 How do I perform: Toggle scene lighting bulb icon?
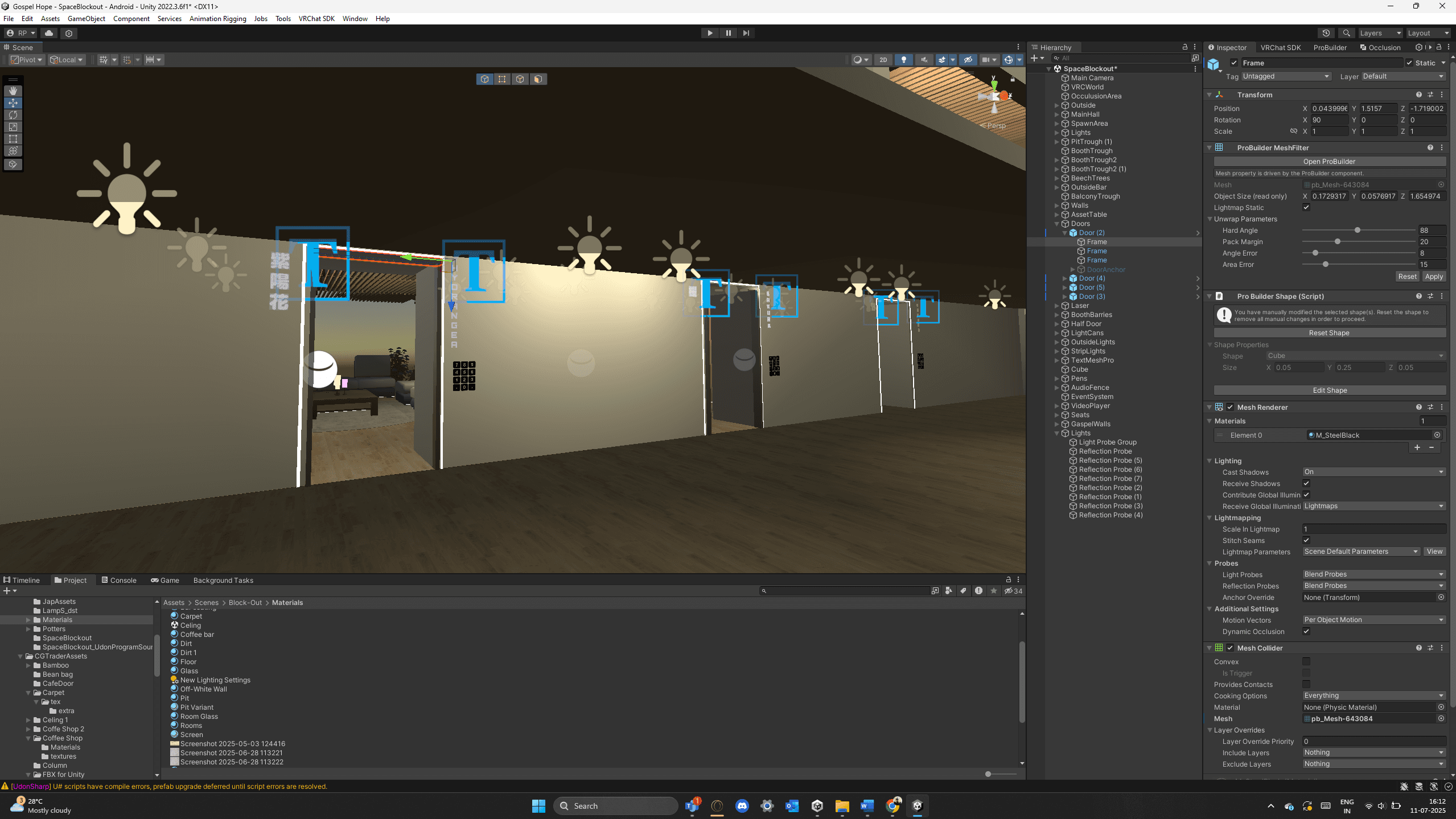tap(903, 60)
